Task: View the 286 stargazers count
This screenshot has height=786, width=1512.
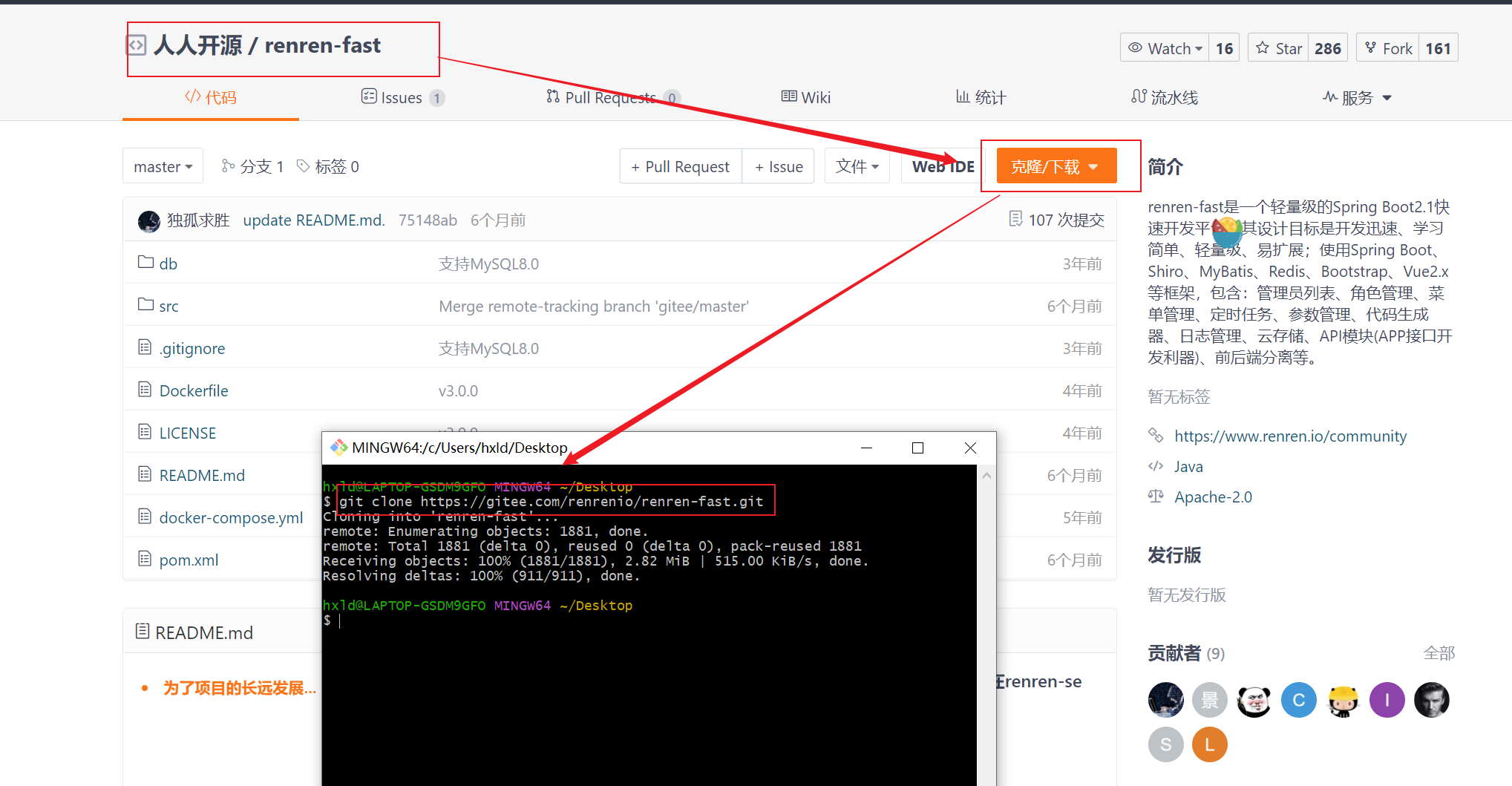Action: [1327, 48]
